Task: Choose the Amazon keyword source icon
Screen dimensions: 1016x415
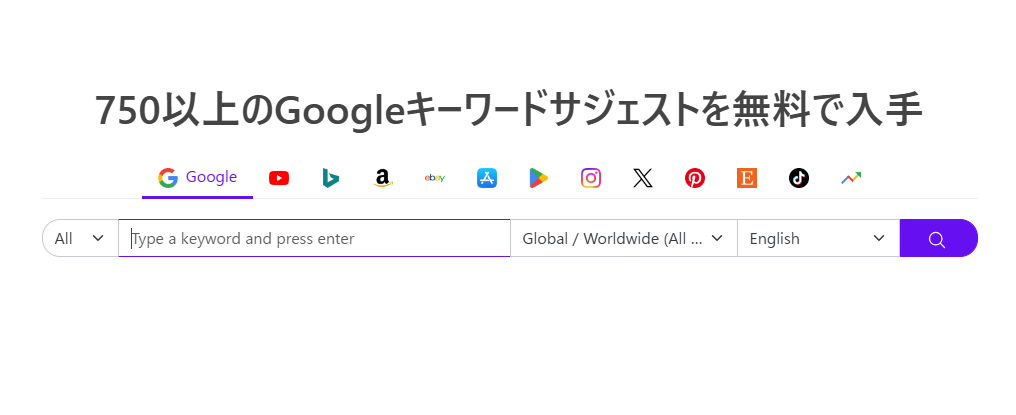Action: pos(382,178)
